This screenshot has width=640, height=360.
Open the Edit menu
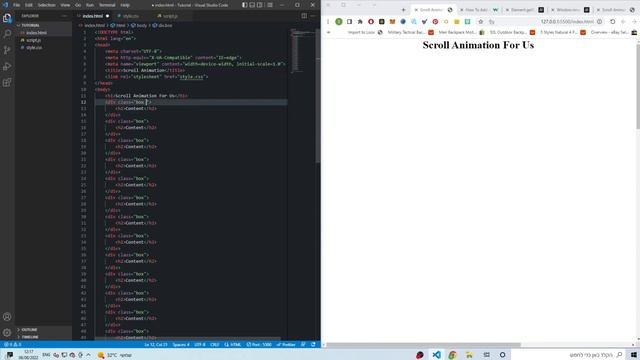pyautogui.click(x=29, y=5)
